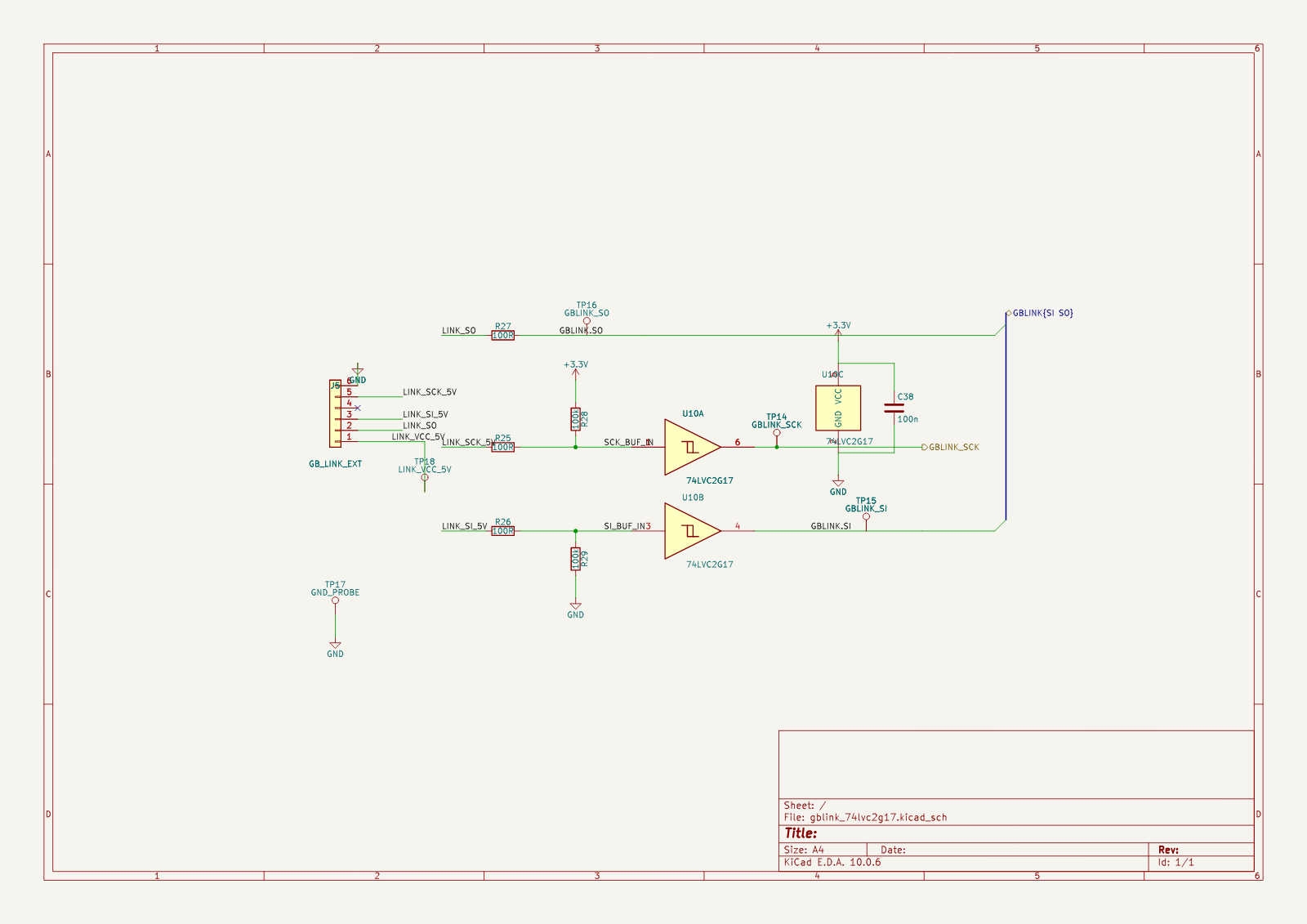Select pull-up resistor R28 100k
The height and width of the screenshot is (924, 1307).
click(x=576, y=419)
